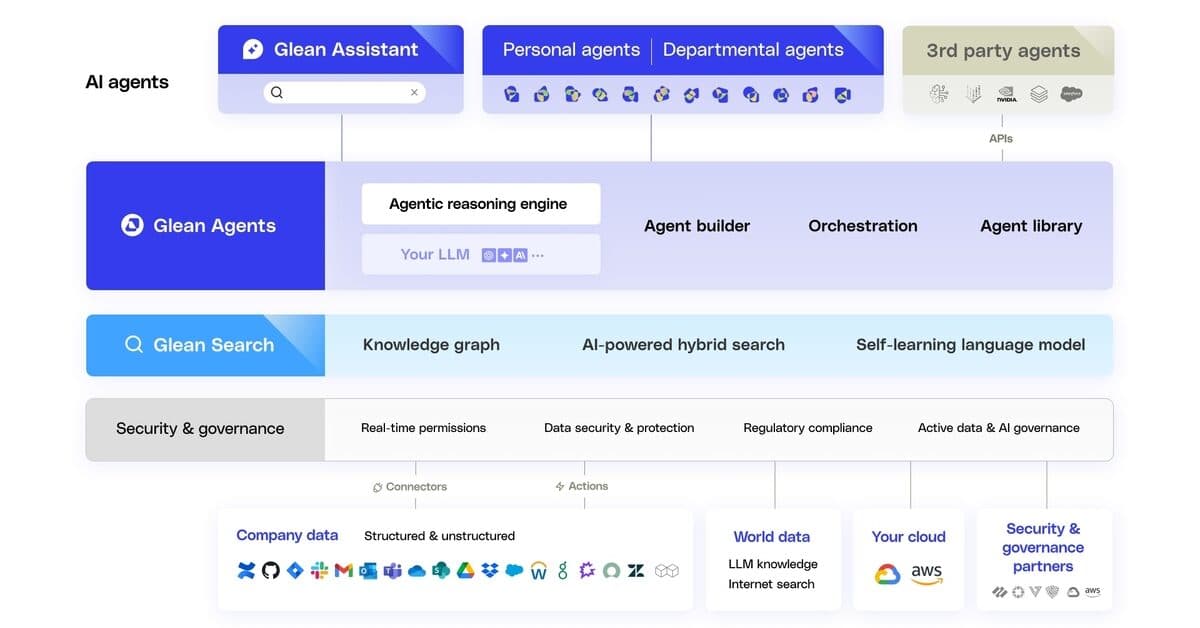Click the OneDrive cloud icon
The height and width of the screenshot is (628, 1200).
[417, 570]
